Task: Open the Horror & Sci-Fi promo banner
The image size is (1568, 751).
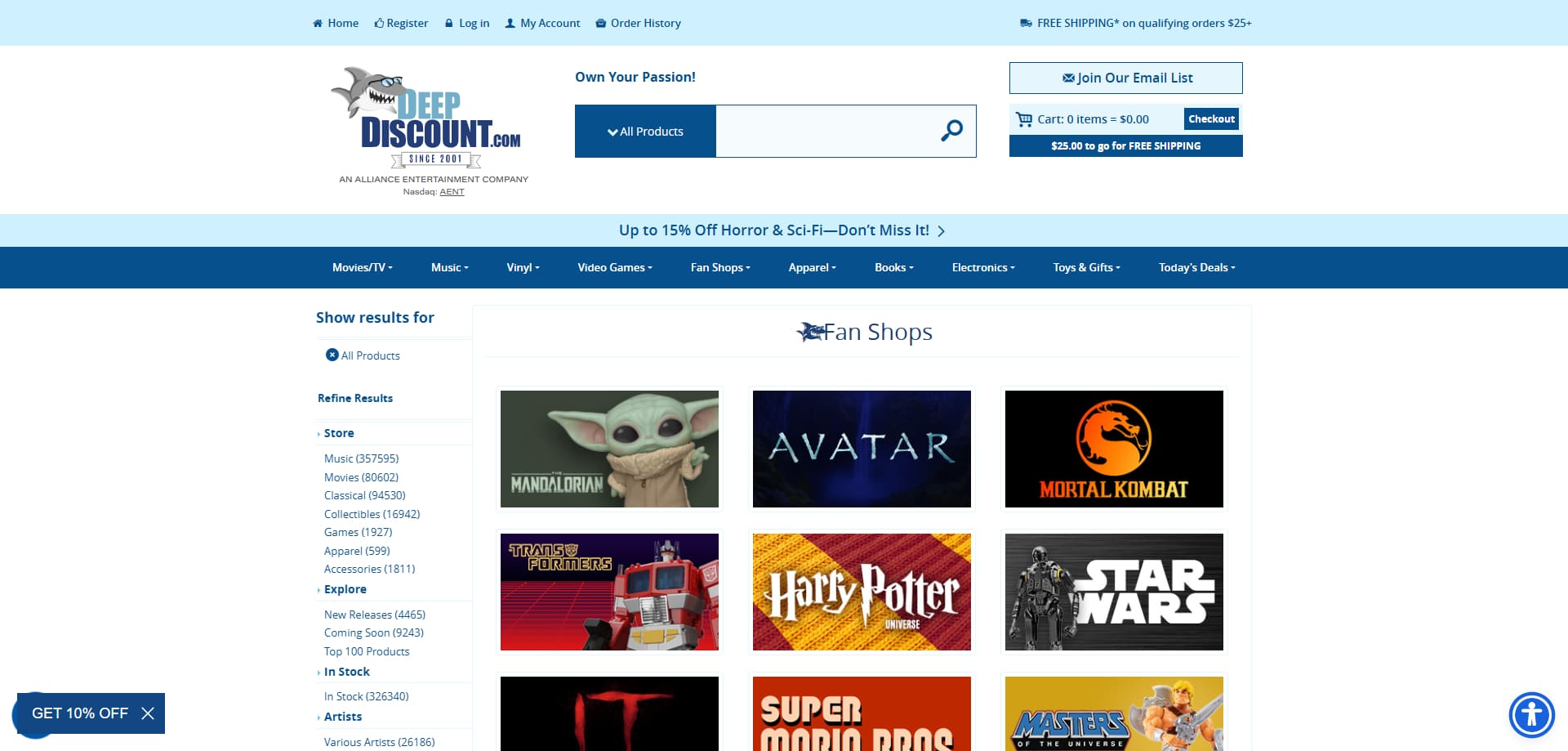Action: pyautogui.click(x=782, y=230)
